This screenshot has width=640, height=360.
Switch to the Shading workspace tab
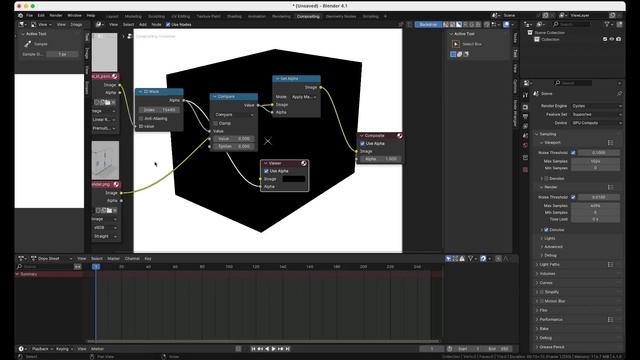pos(234,16)
